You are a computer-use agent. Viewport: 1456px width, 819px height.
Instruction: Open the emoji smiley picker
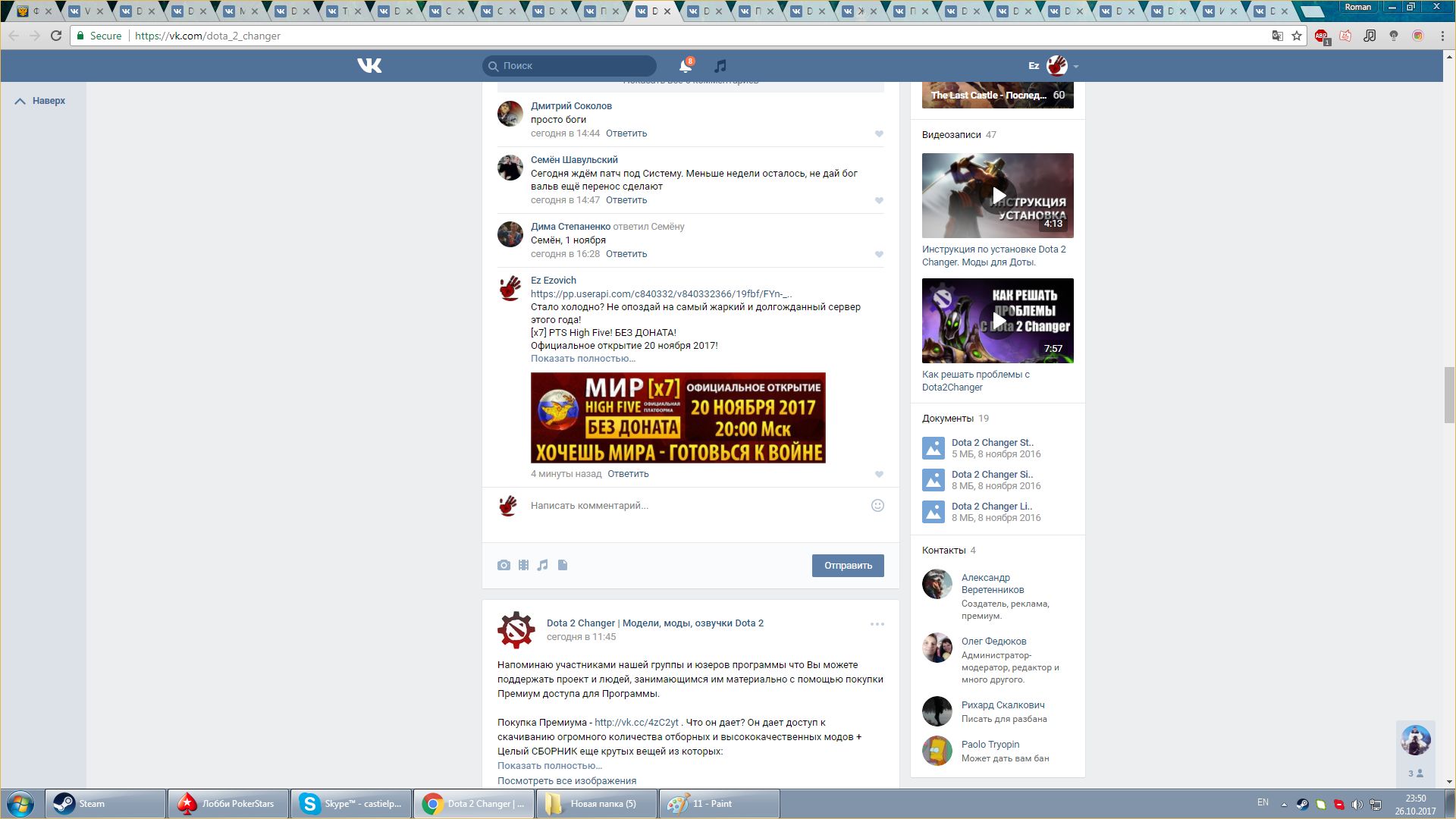(877, 506)
